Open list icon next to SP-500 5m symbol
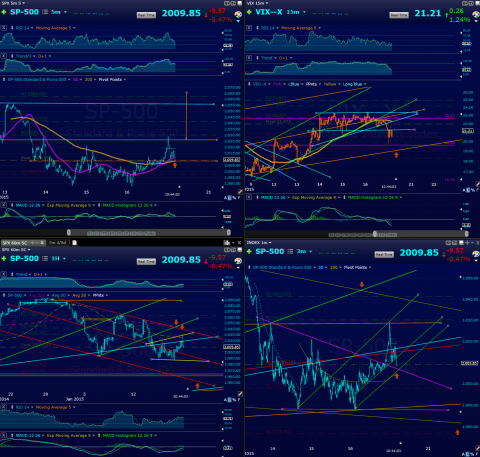The width and height of the screenshot is (480, 457). click(45, 12)
